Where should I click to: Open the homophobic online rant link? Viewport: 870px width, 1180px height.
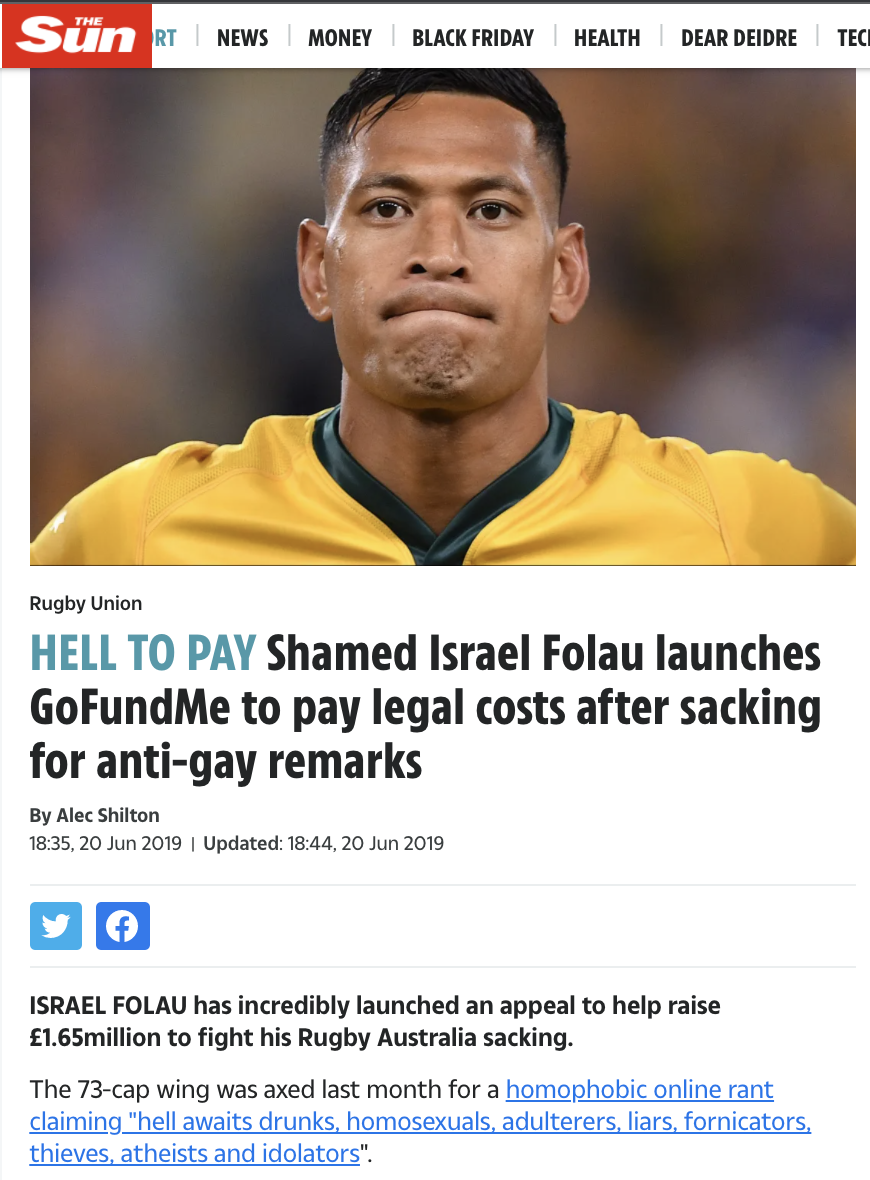click(x=639, y=1090)
